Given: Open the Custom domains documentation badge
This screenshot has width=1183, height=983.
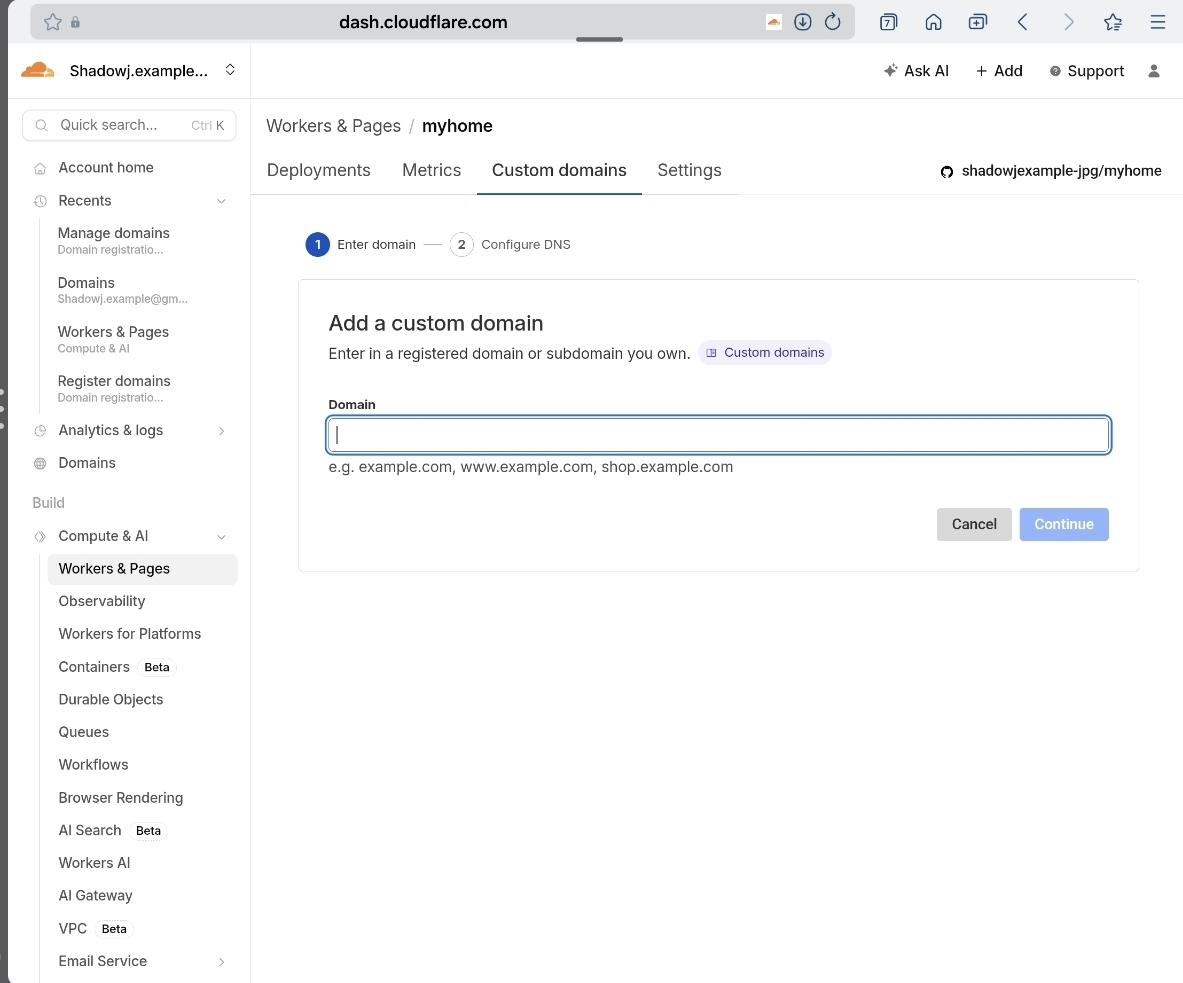Looking at the screenshot, I should click(765, 353).
